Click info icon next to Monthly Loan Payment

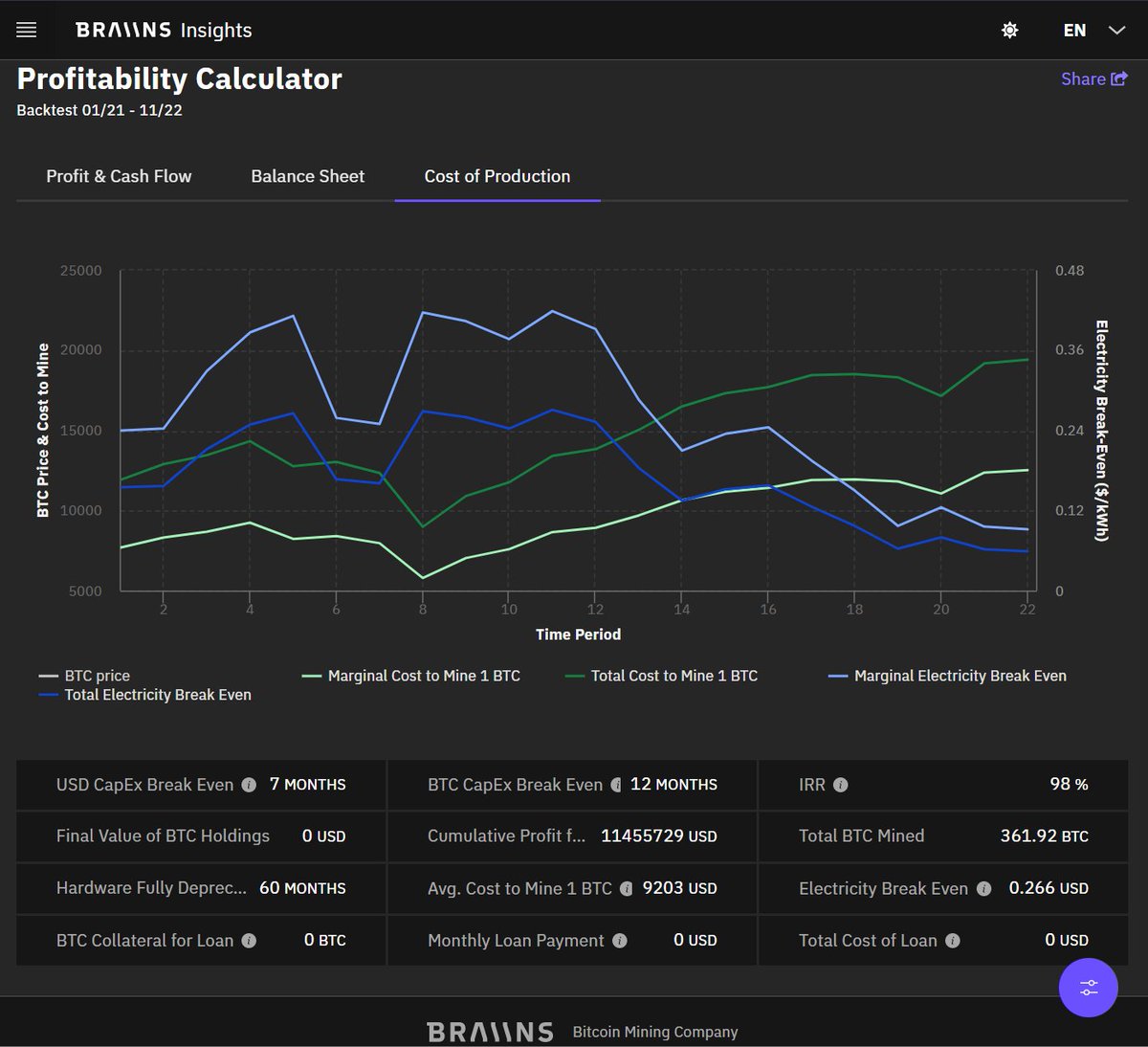620,941
